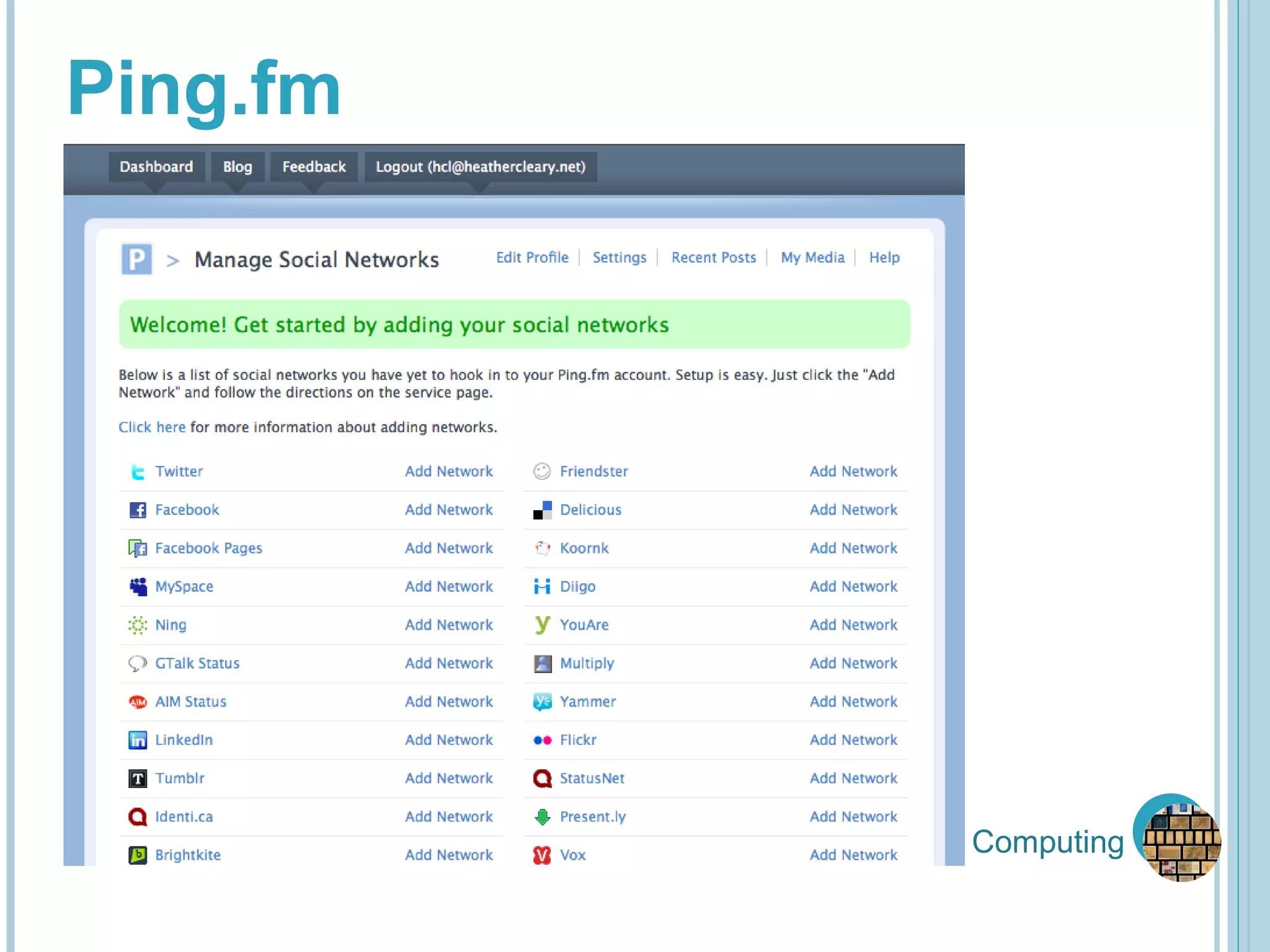Viewport: 1270px width, 952px height.
Task: Add Network for Facebook Pages
Action: click(x=449, y=549)
